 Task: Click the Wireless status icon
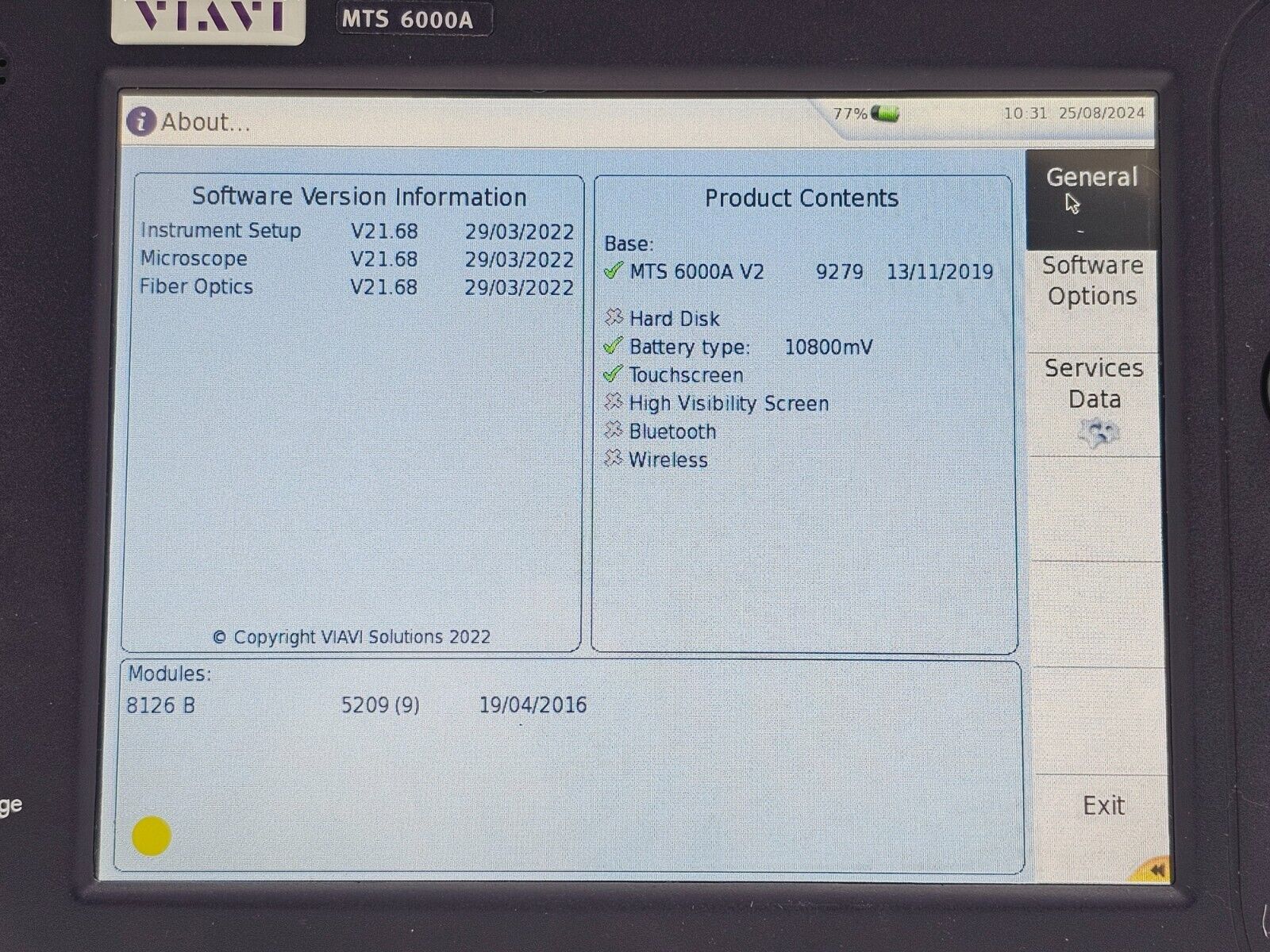click(613, 459)
